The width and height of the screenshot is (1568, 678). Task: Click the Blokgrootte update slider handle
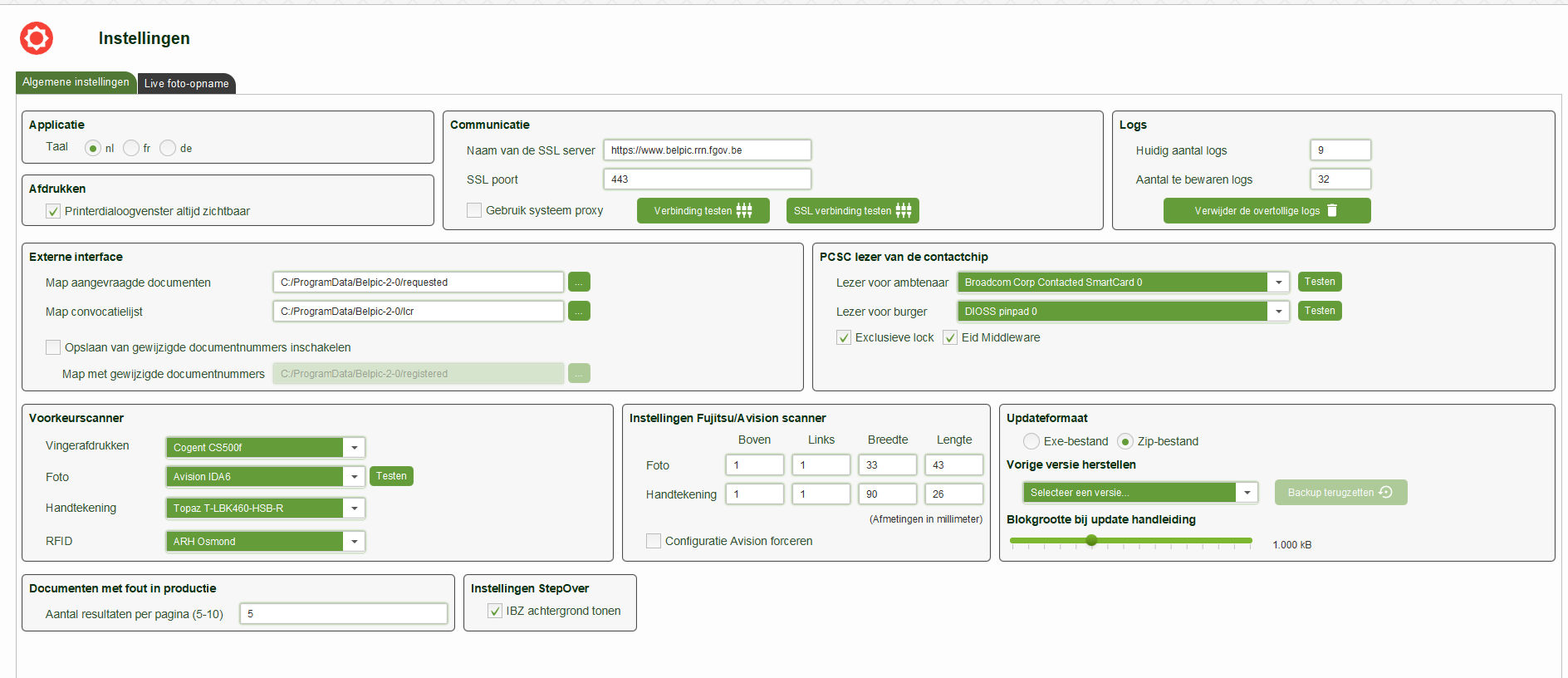coord(1091,541)
